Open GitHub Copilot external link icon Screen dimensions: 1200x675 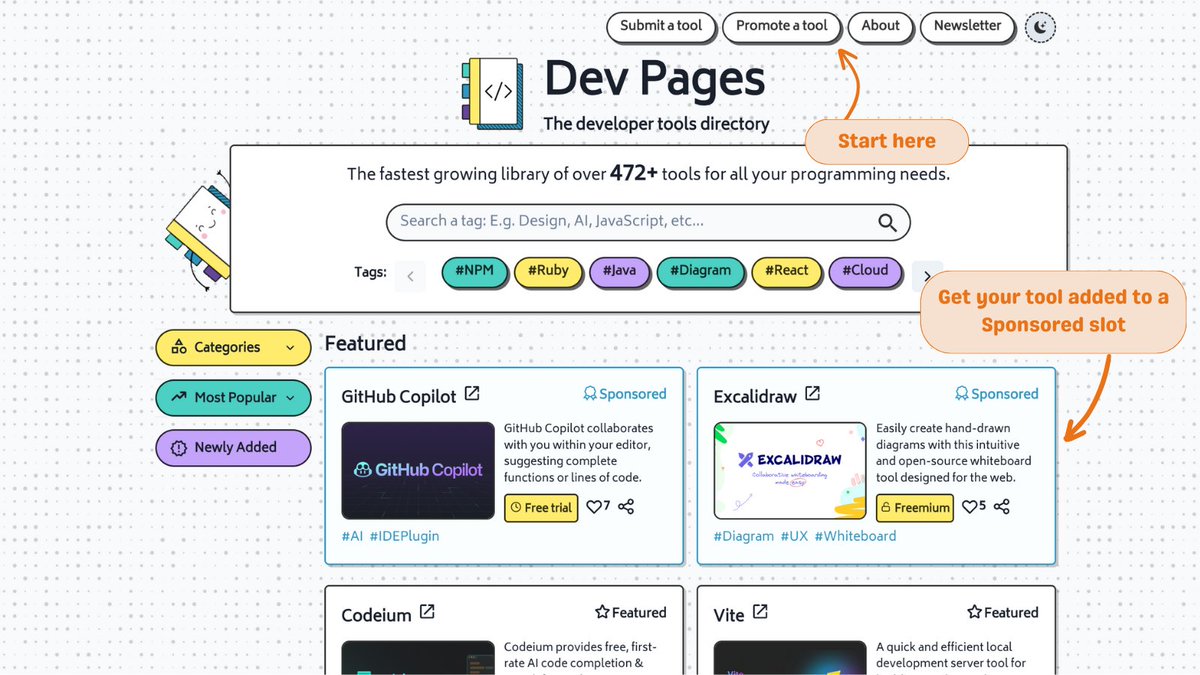tap(472, 394)
